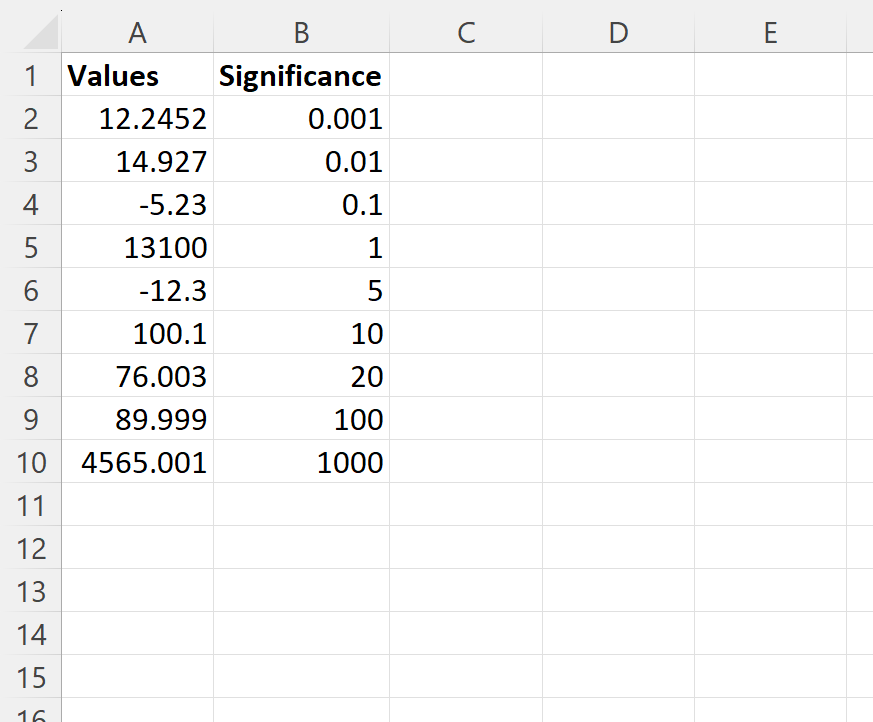Select cell containing 13100
Screen dimensions: 873x722
point(138,246)
